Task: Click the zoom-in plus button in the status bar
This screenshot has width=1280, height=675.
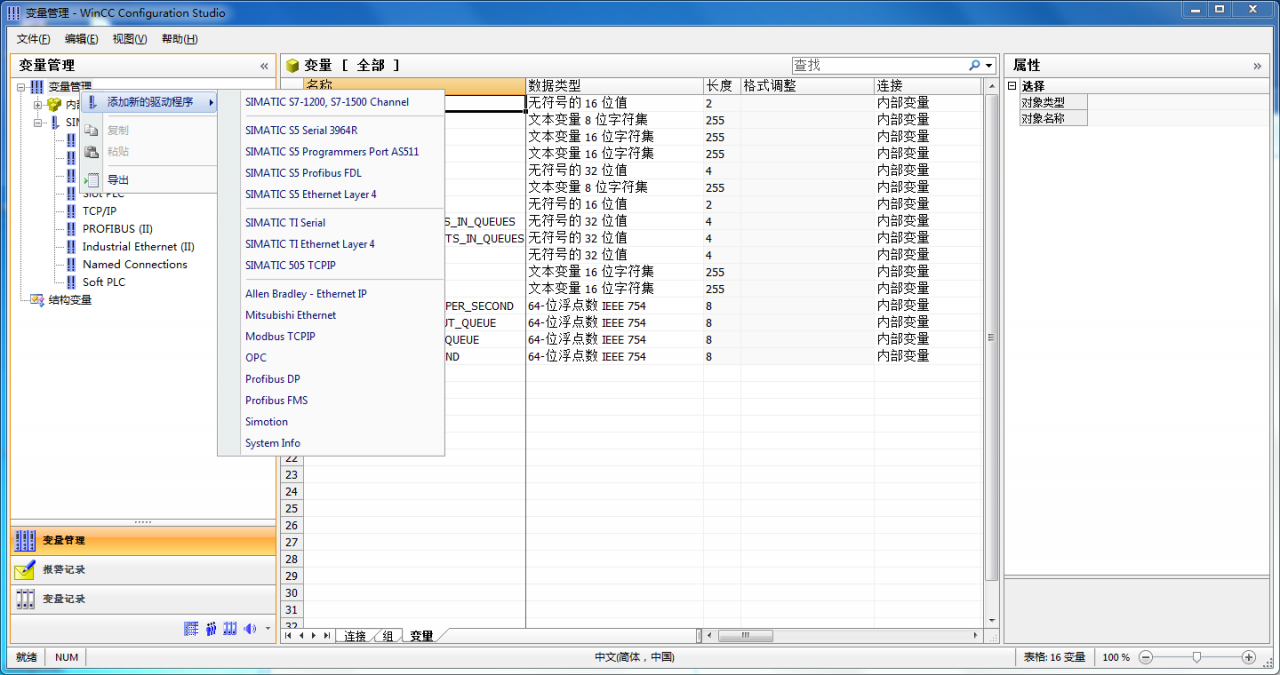Action: pos(1249,657)
